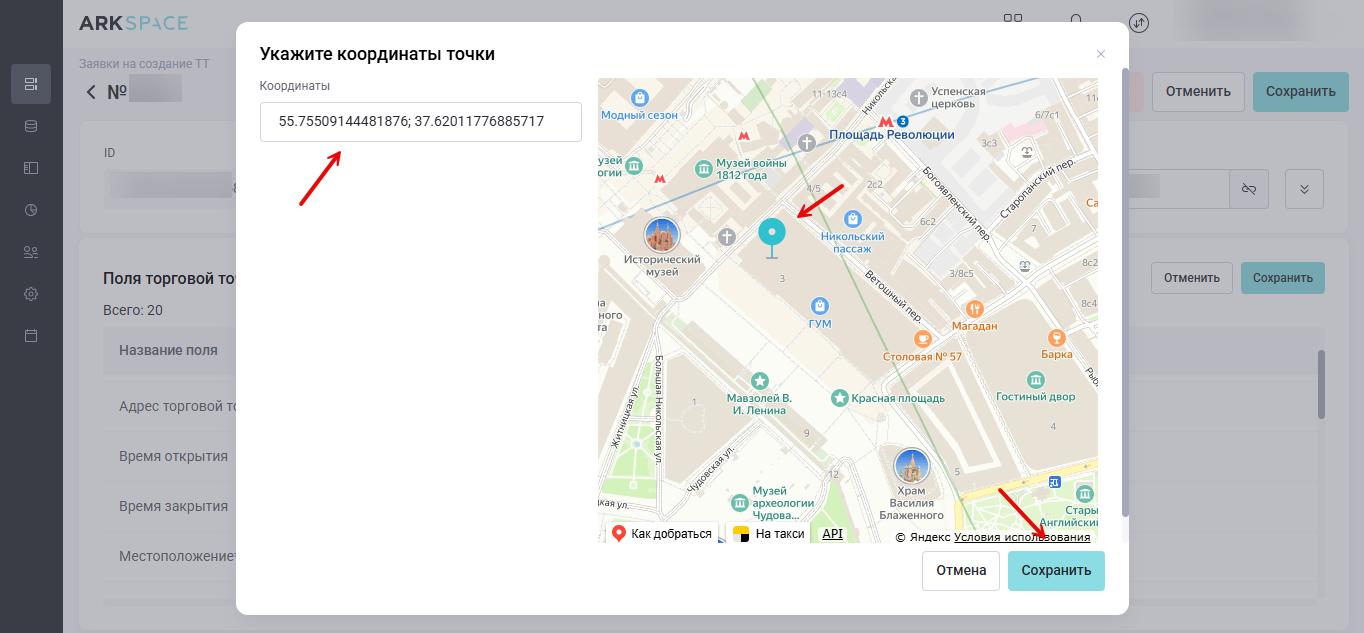Open Как добраться on the map
The height and width of the screenshot is (633, 1364).
662,534
